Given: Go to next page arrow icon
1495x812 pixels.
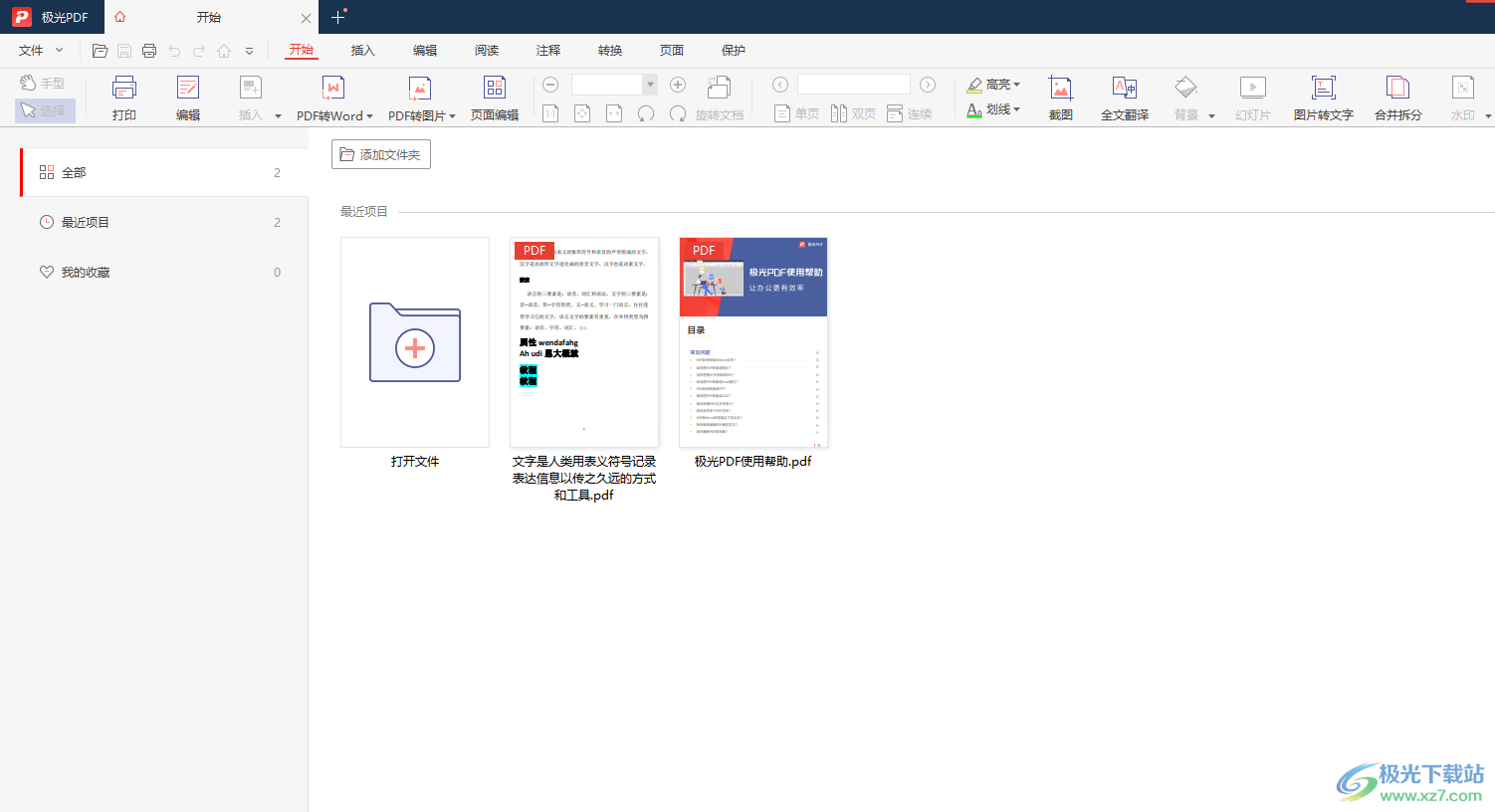Looking at the screenshot, I should point(928,85).
